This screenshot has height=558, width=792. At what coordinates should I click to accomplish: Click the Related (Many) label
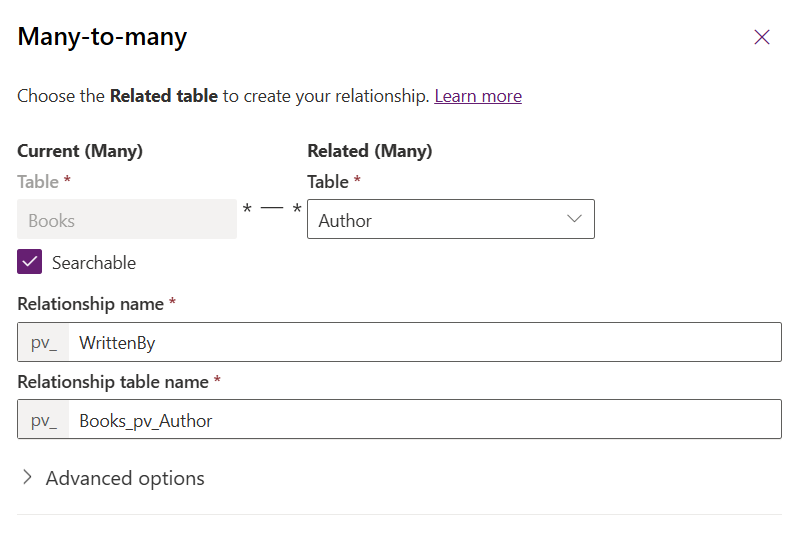(x=370, y=151)
